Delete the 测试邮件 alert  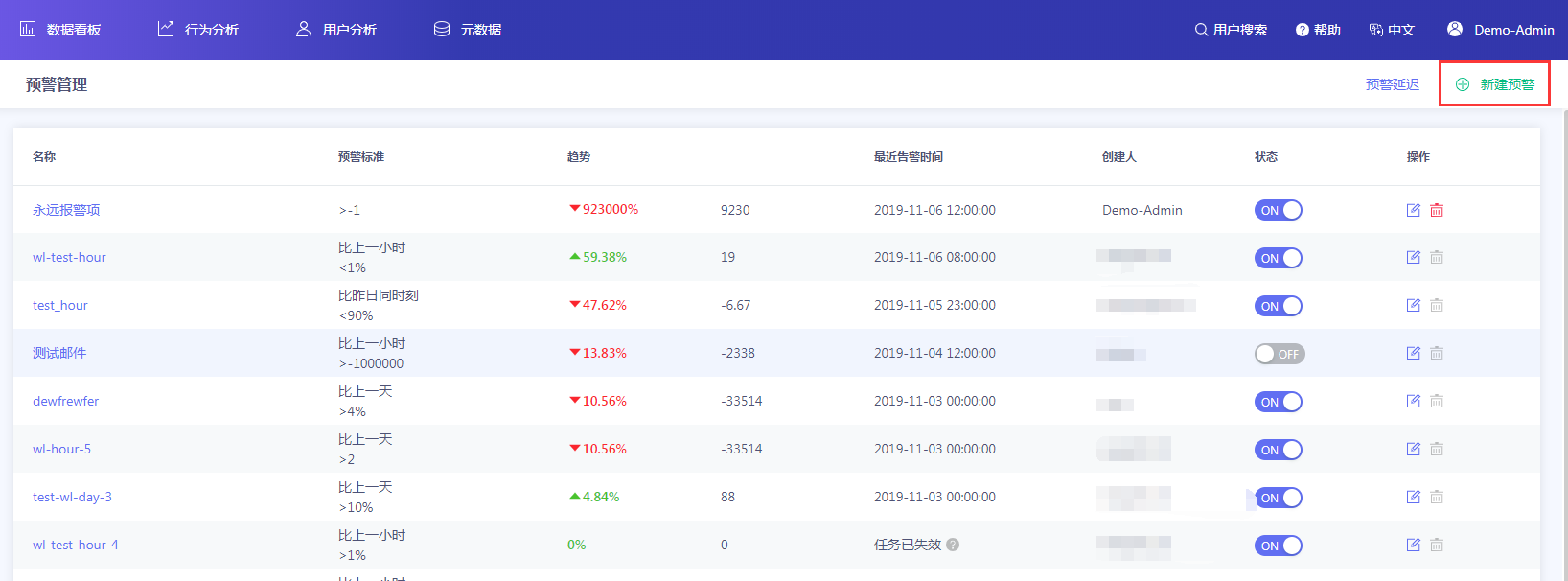[x=1437, y=353]
